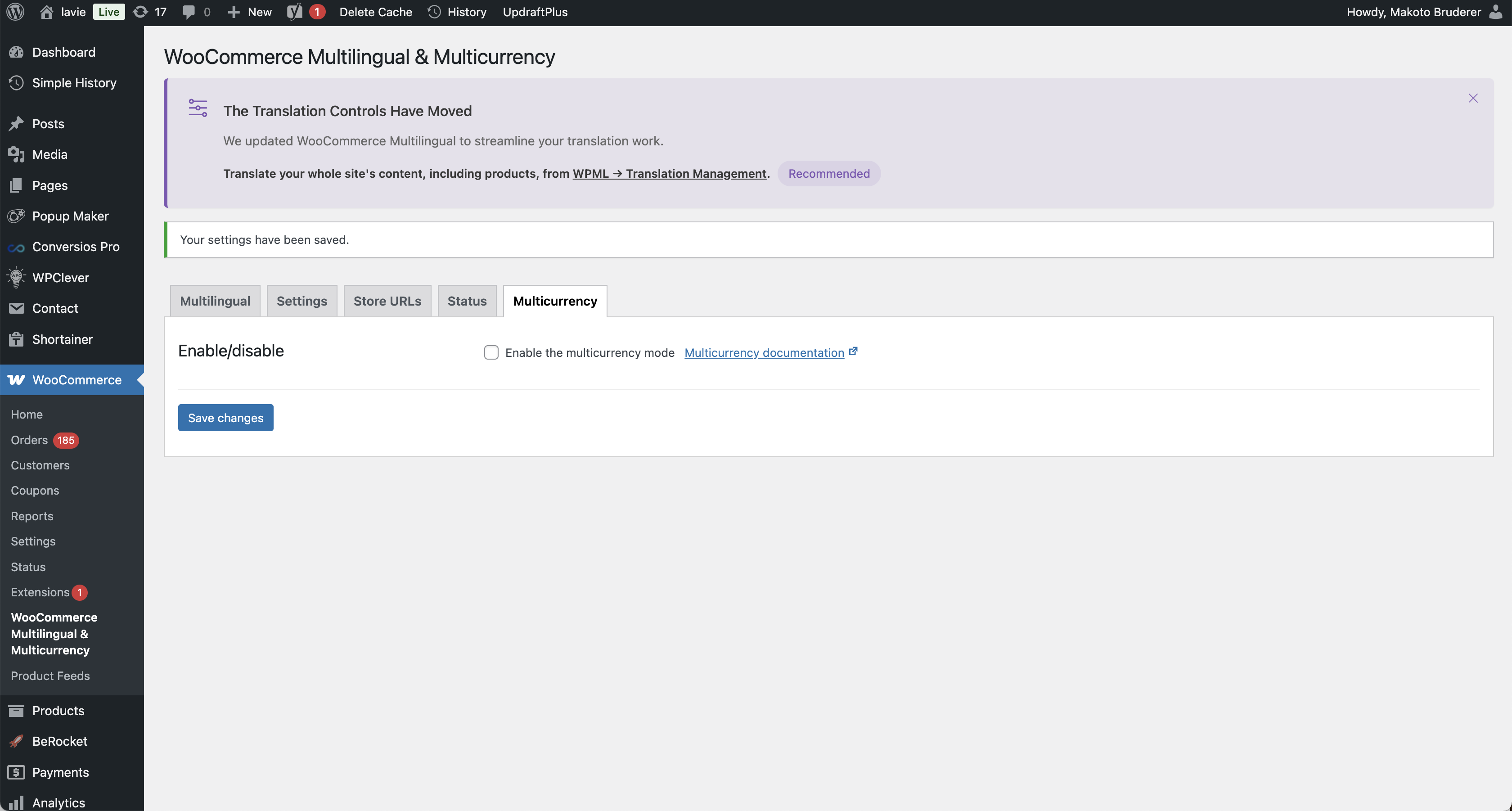Click the Contact envelope icon
1512x811 pixels.
[17, 308]
